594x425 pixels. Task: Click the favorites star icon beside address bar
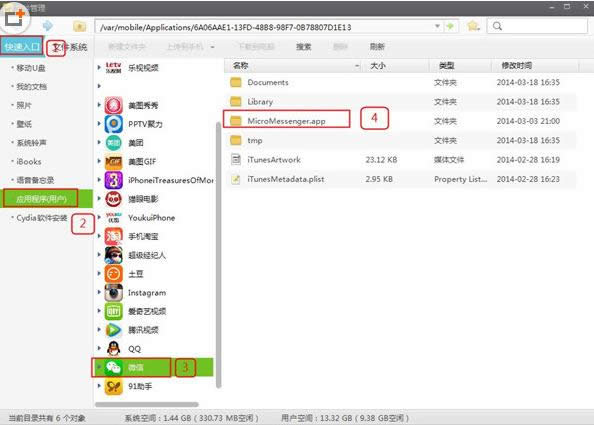pos(473,26)
